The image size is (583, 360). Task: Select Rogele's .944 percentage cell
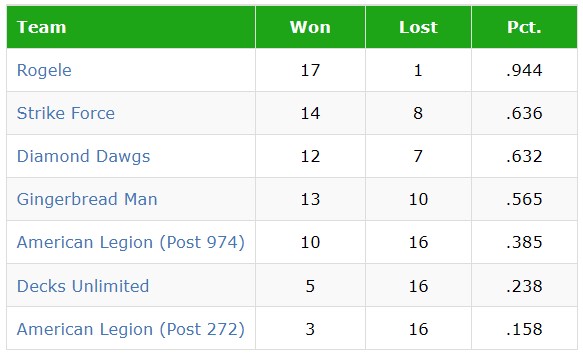(524, 70)
